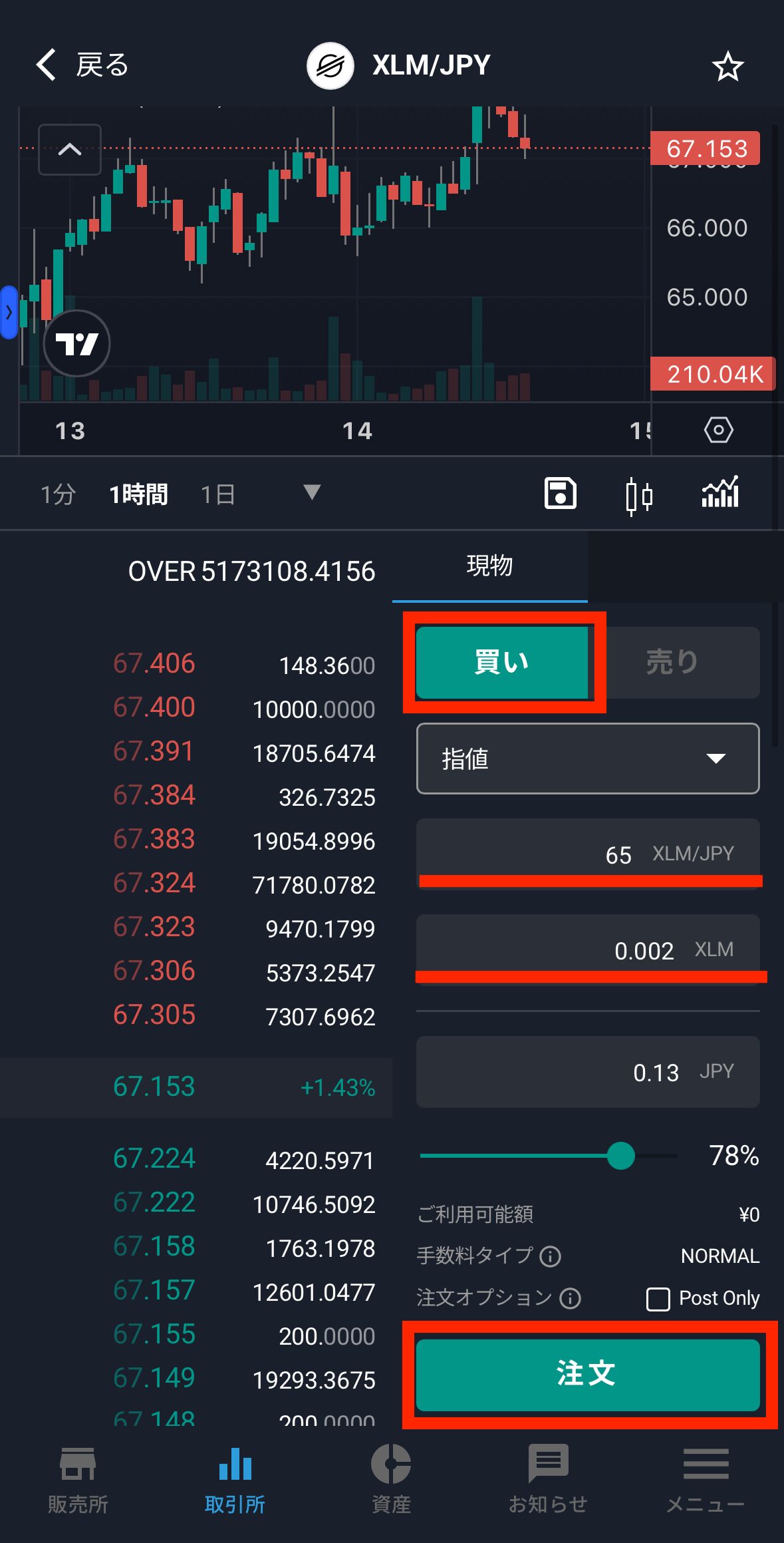Tap the XLM/JPY pair title

click(431, 65)
